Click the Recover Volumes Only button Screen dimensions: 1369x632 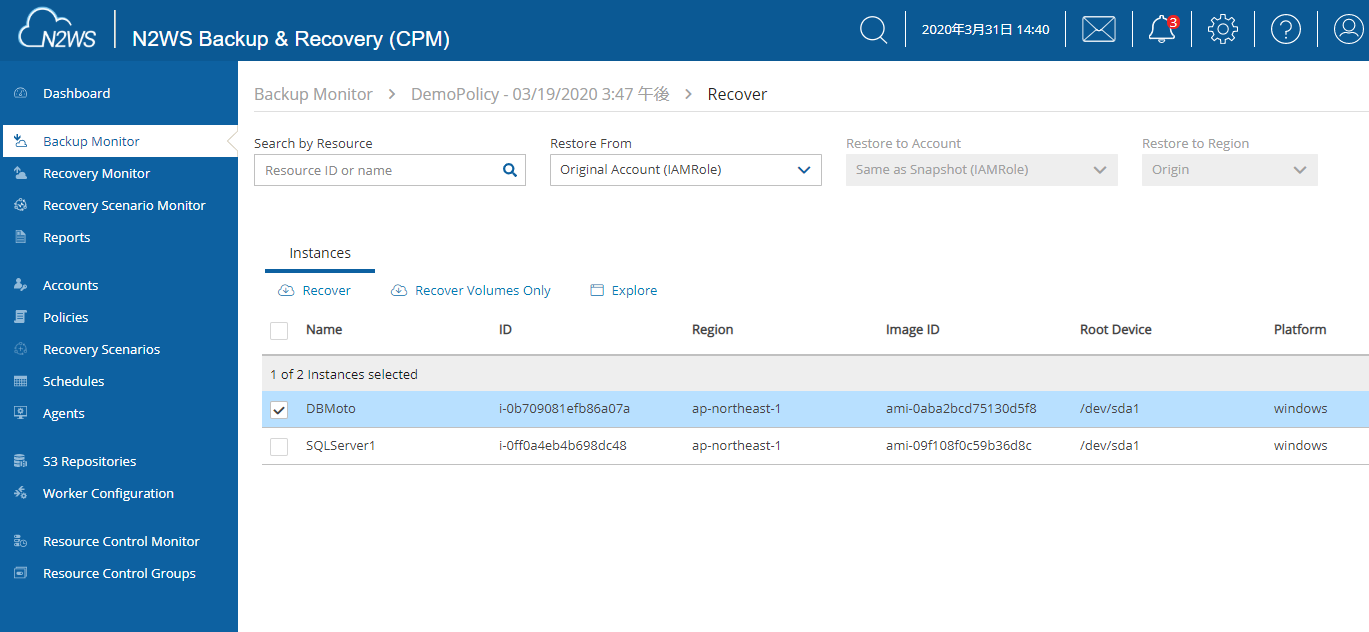(470, 290)
